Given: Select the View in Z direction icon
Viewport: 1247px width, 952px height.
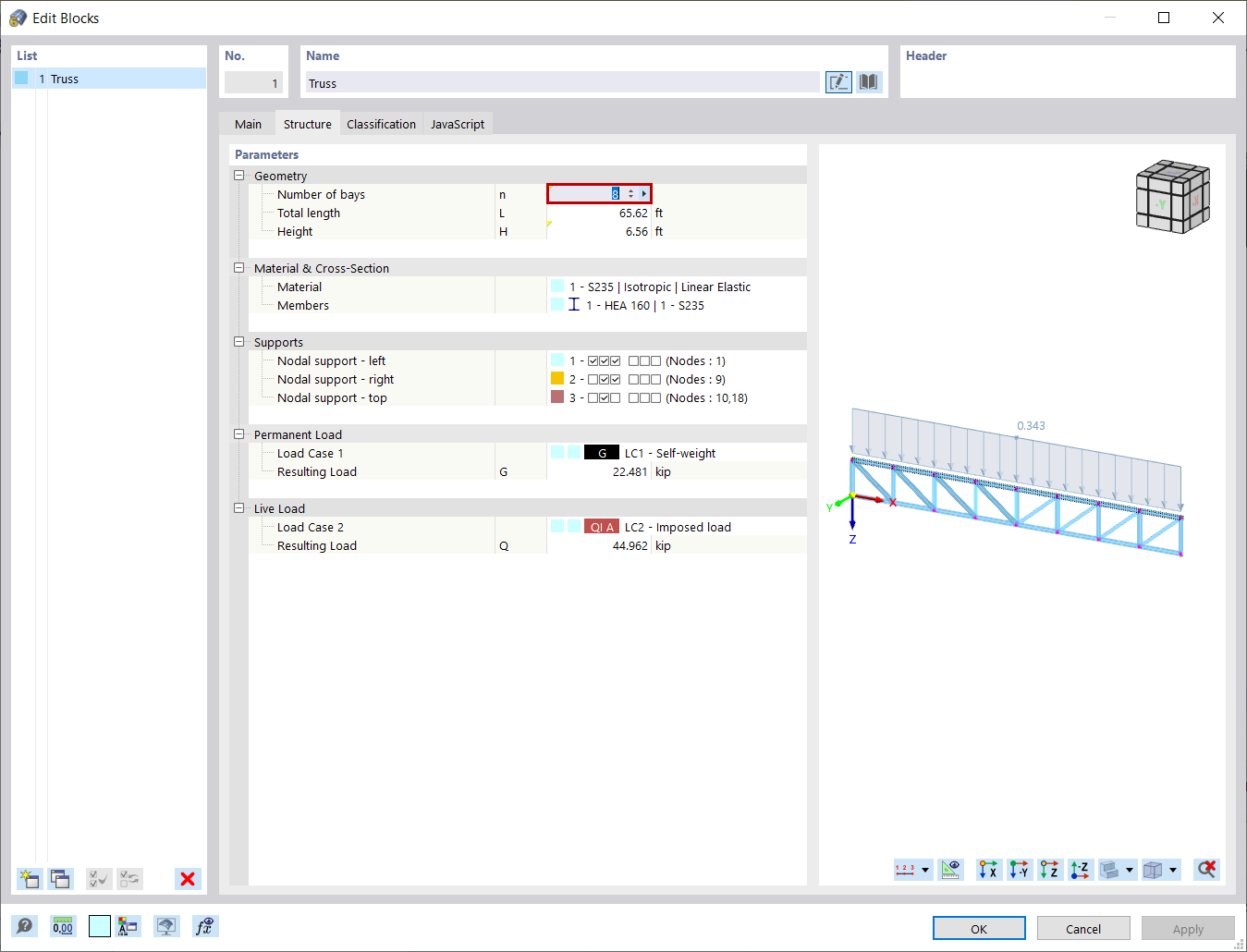Looking at the screenshot, I should coord(1049,870).
